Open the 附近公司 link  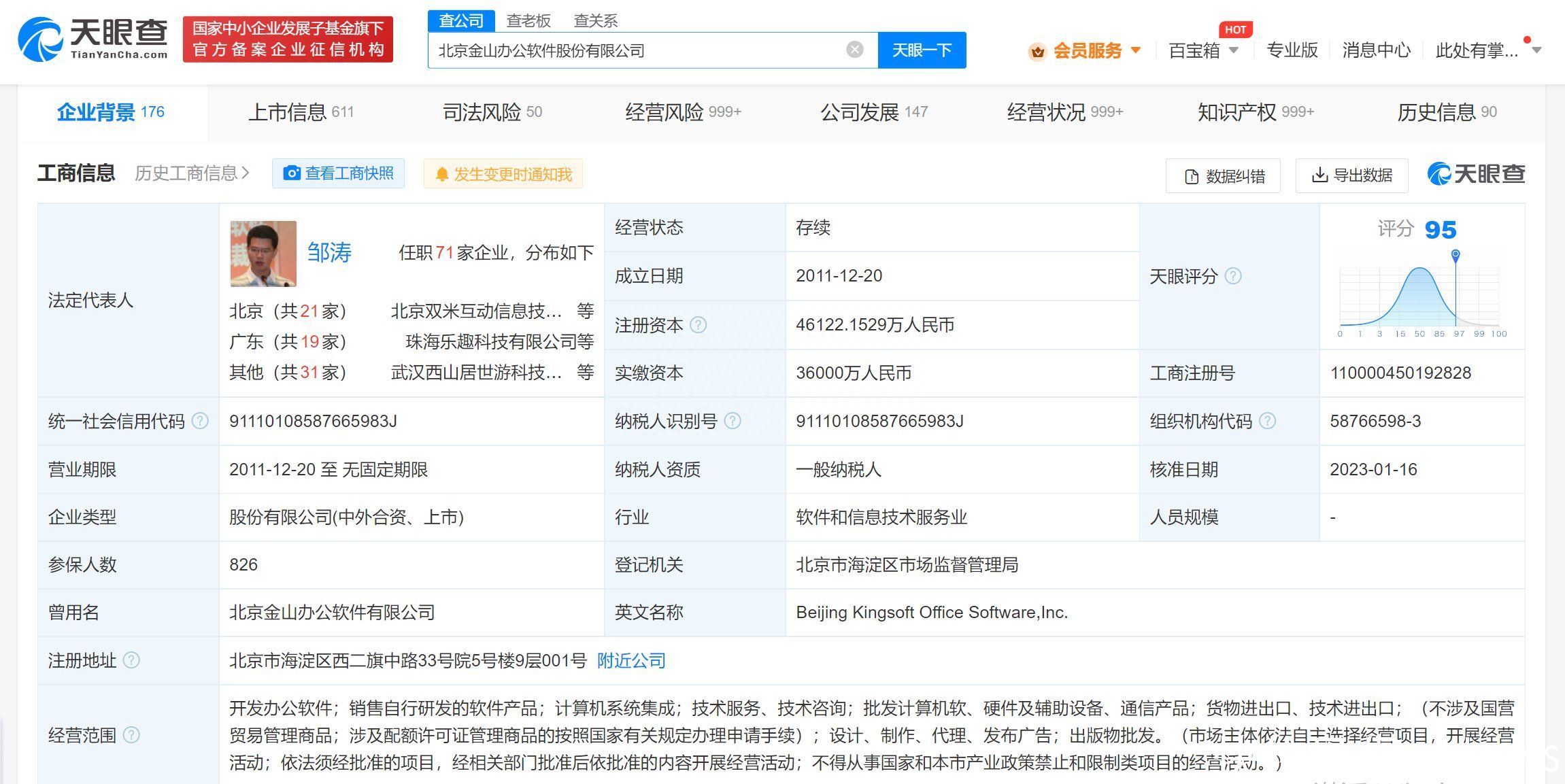(x=631, y=660)
